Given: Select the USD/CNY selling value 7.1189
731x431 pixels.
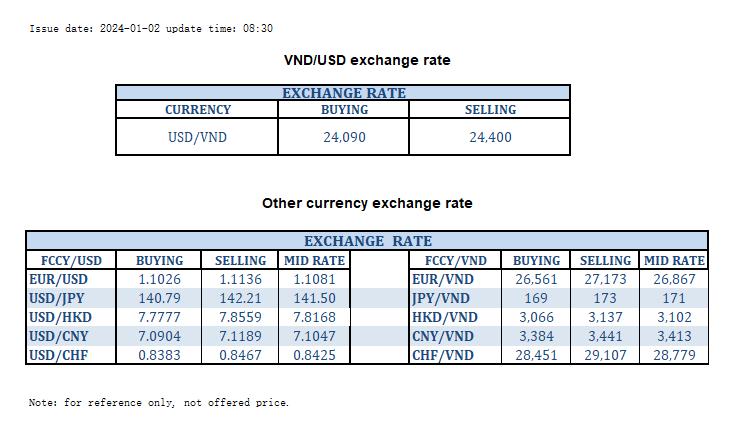Looking at the screenshot, I should [x=241, y=336].
